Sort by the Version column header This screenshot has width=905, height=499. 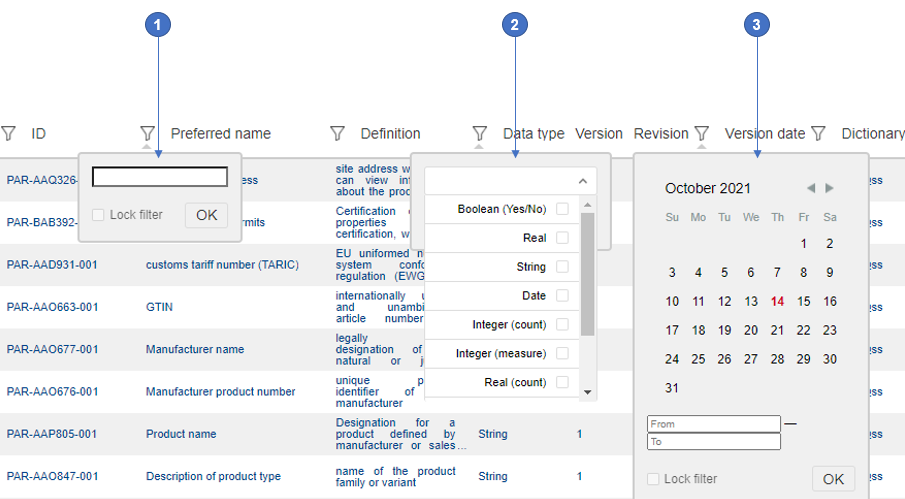tap(598, 133)
